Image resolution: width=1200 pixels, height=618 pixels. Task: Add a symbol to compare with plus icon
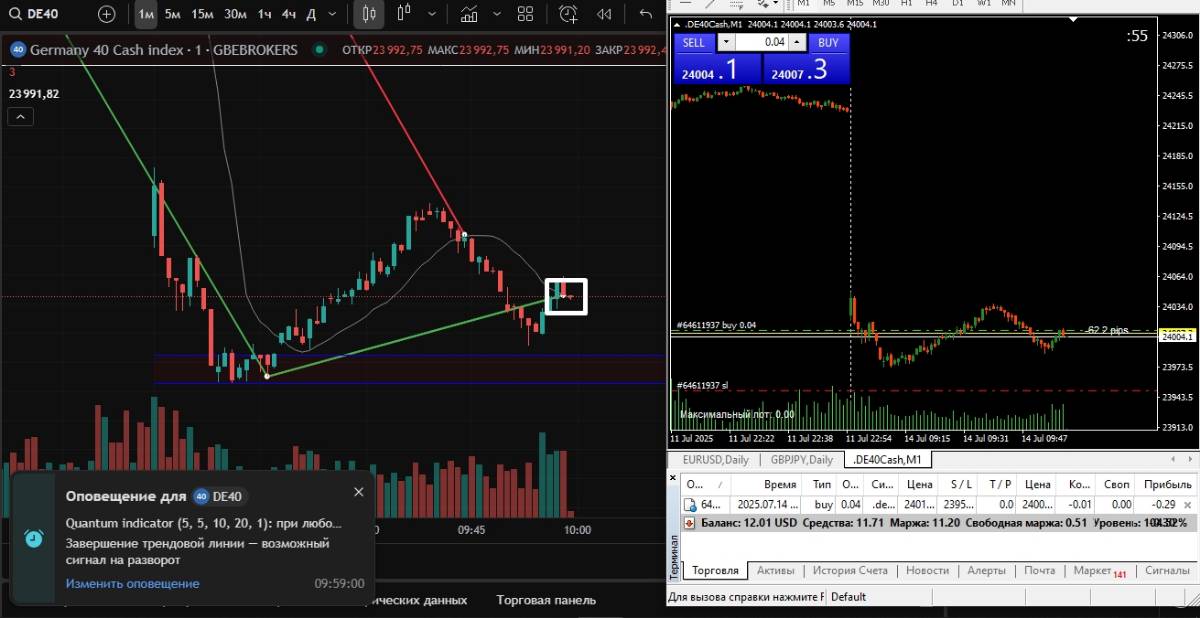[107, 14]
